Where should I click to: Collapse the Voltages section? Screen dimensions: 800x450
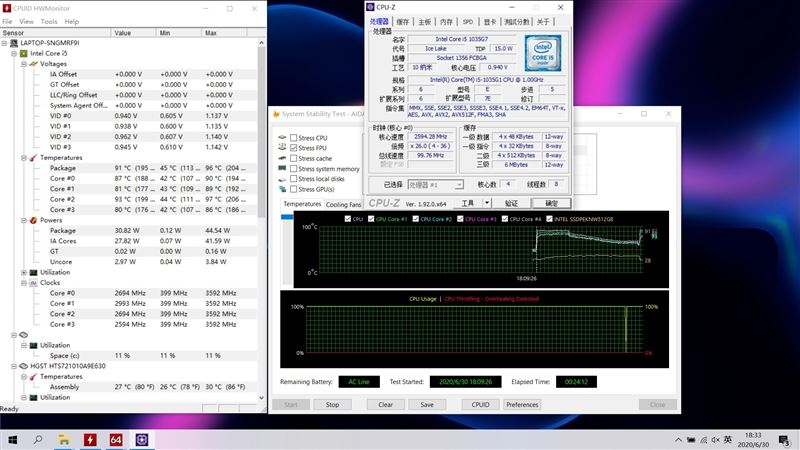click(24, 64)
